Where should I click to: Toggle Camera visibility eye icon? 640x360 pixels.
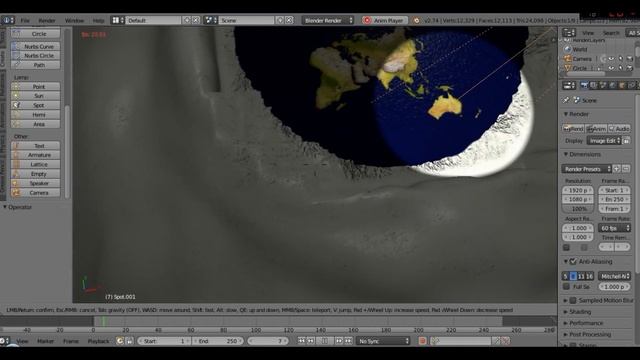tap(611, 59)
